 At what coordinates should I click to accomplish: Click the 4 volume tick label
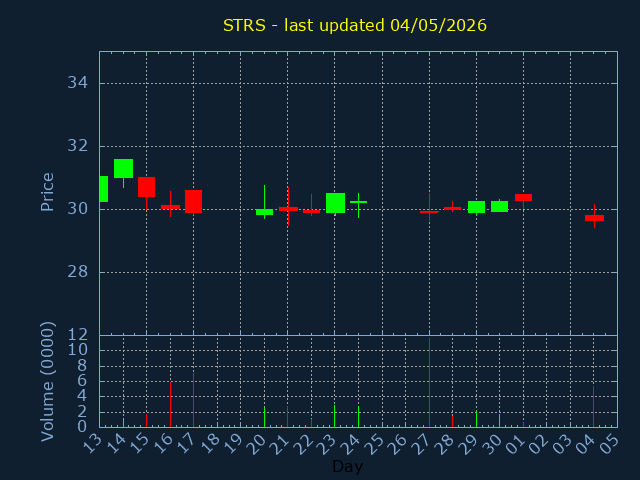coord(82,396)
